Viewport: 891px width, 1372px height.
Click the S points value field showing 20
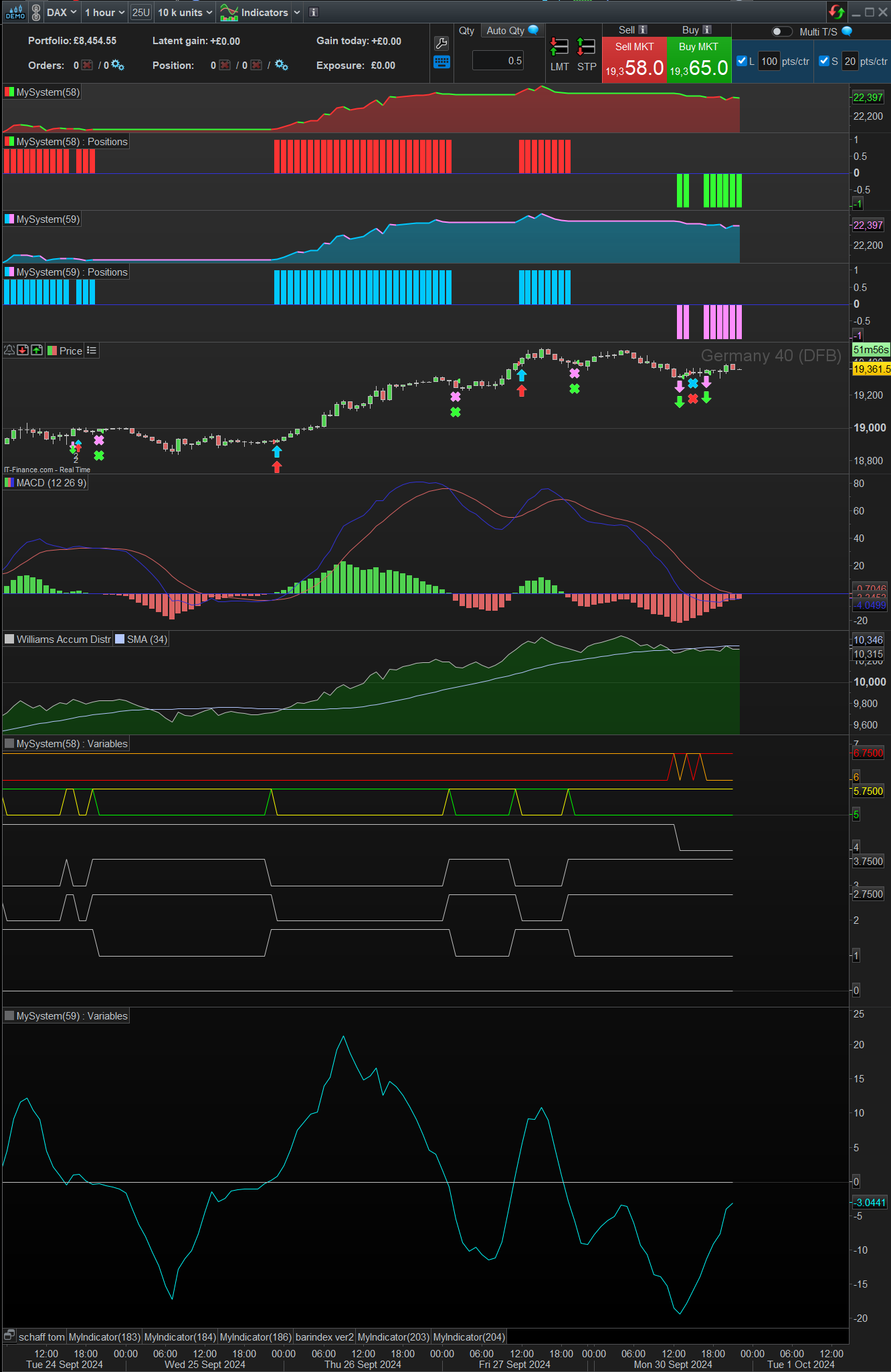click(850, 61)
